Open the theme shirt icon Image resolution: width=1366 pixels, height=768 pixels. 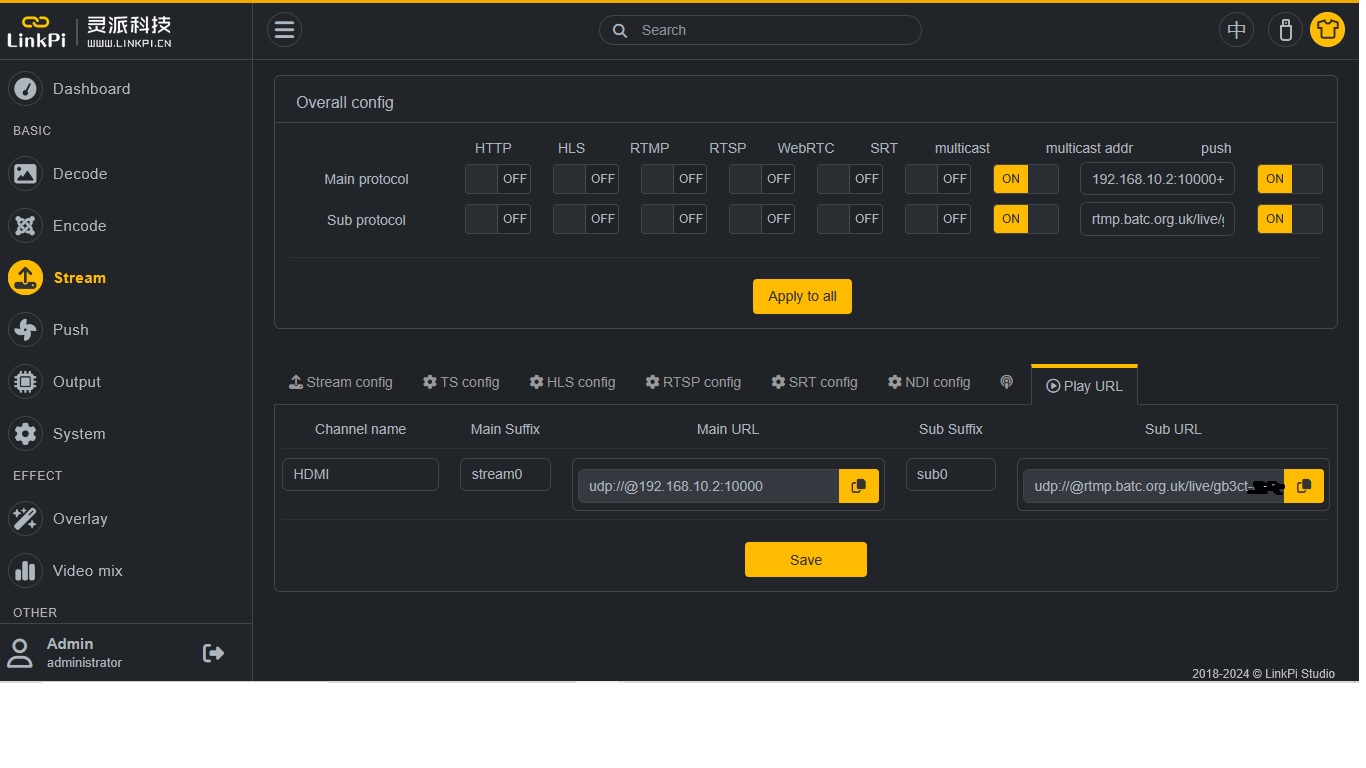coord(1327,30)
